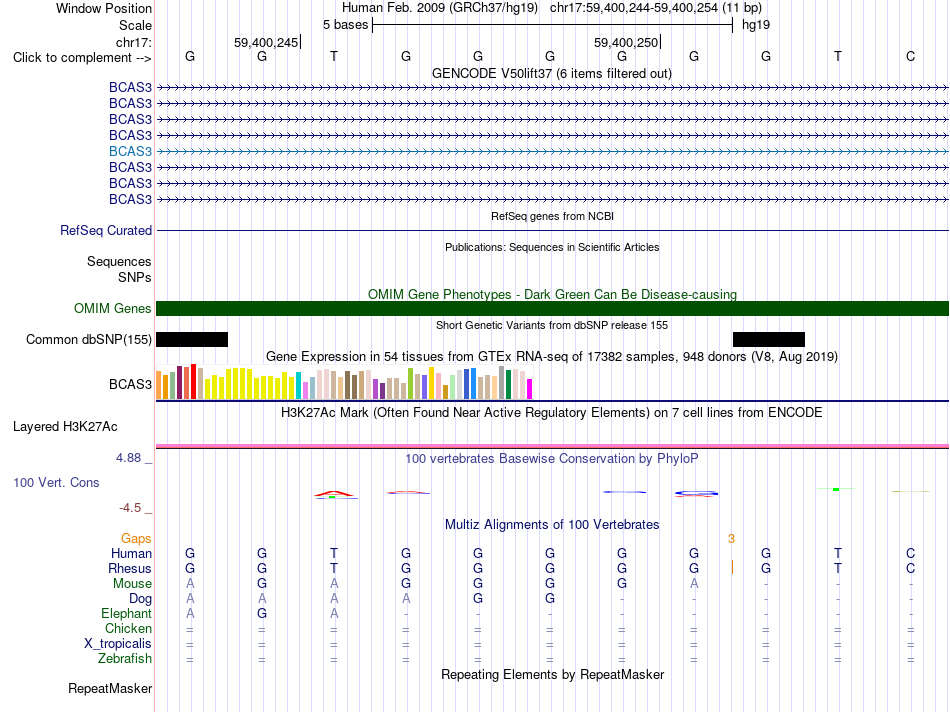Open 'RefSeq genes from NCBI' track title

coord(552,216)
